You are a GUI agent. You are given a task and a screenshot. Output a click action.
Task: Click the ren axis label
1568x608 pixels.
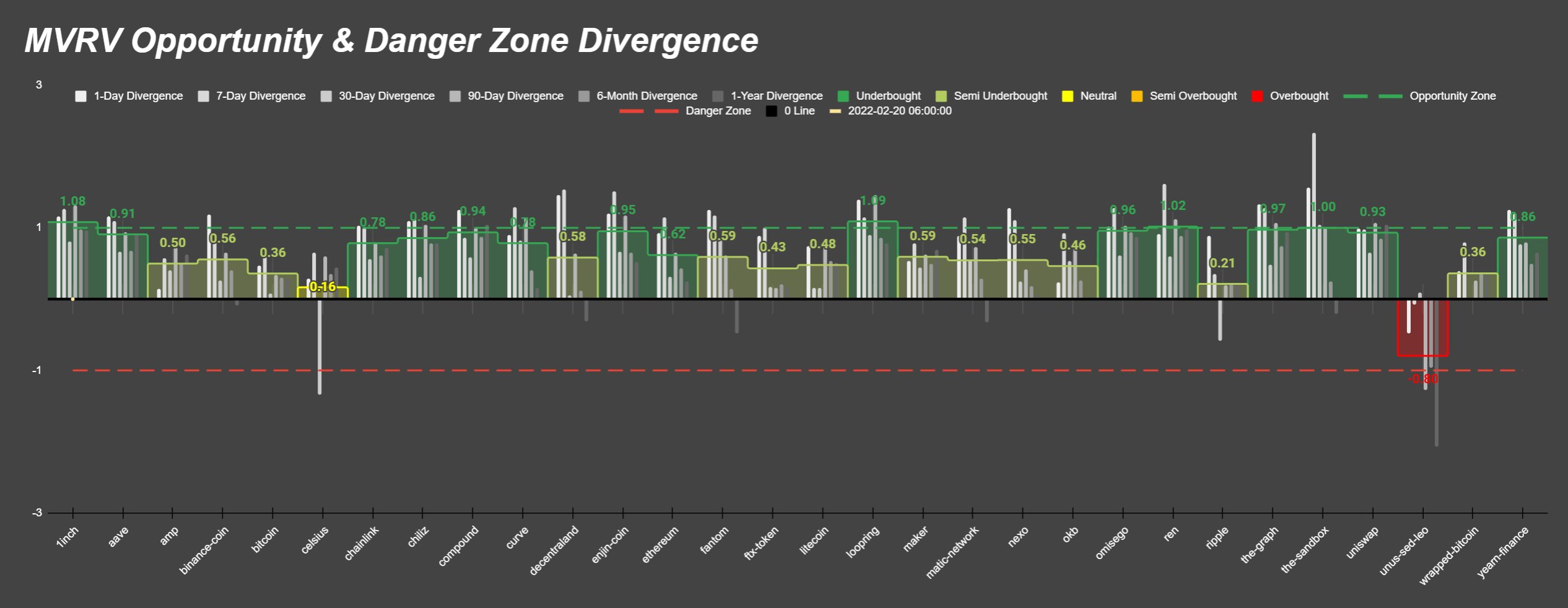point(1170,534)
